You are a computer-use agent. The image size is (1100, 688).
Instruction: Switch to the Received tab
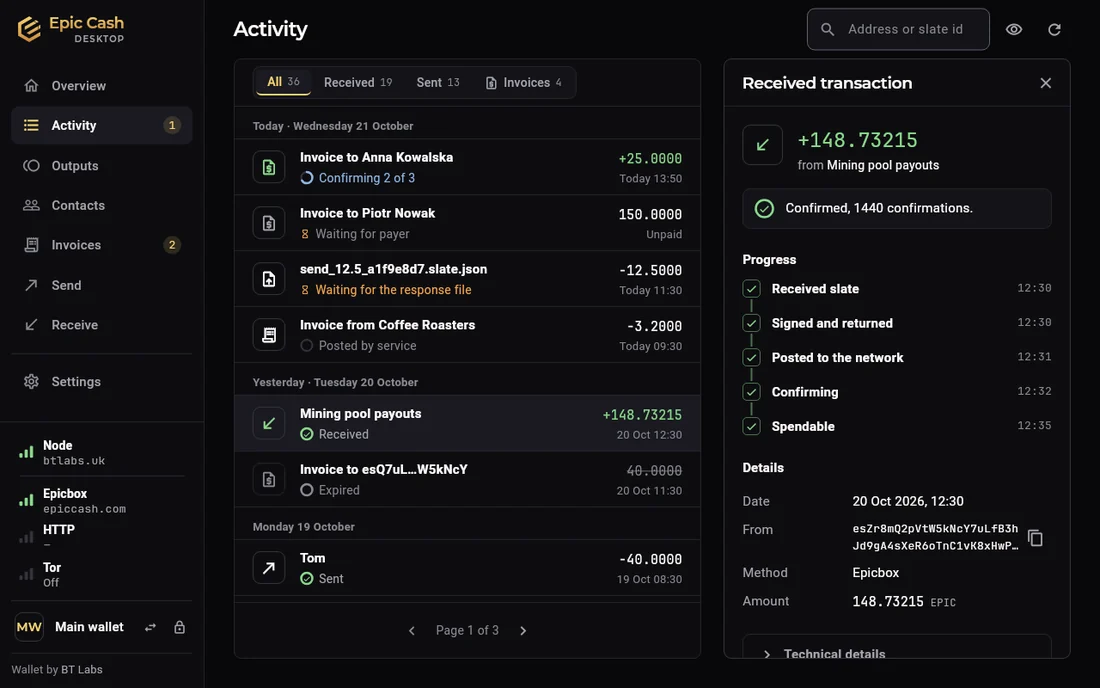click(358, 83)
